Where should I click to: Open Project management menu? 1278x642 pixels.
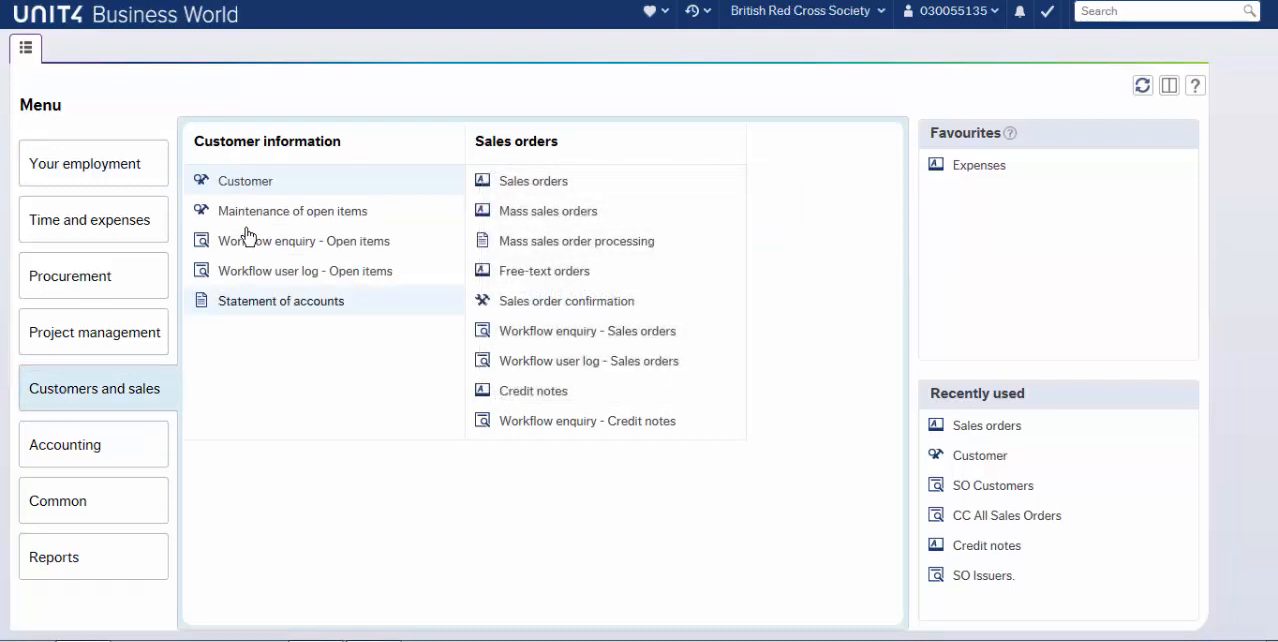point(94,332)
